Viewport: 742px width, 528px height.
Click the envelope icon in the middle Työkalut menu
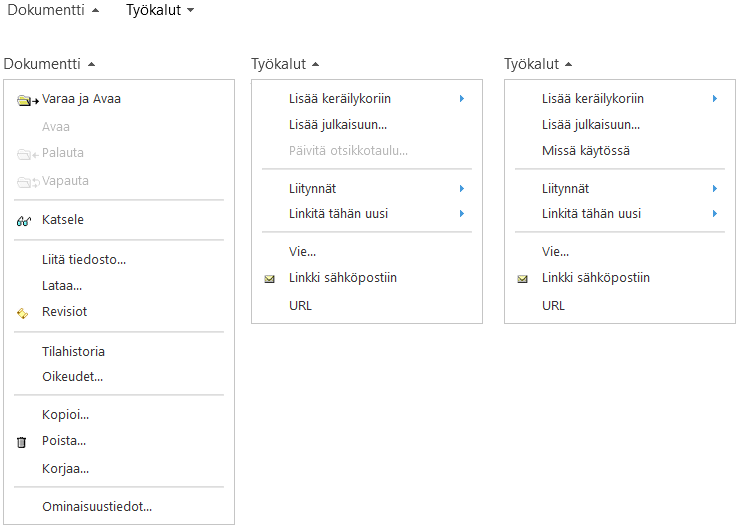click(269, 279)
